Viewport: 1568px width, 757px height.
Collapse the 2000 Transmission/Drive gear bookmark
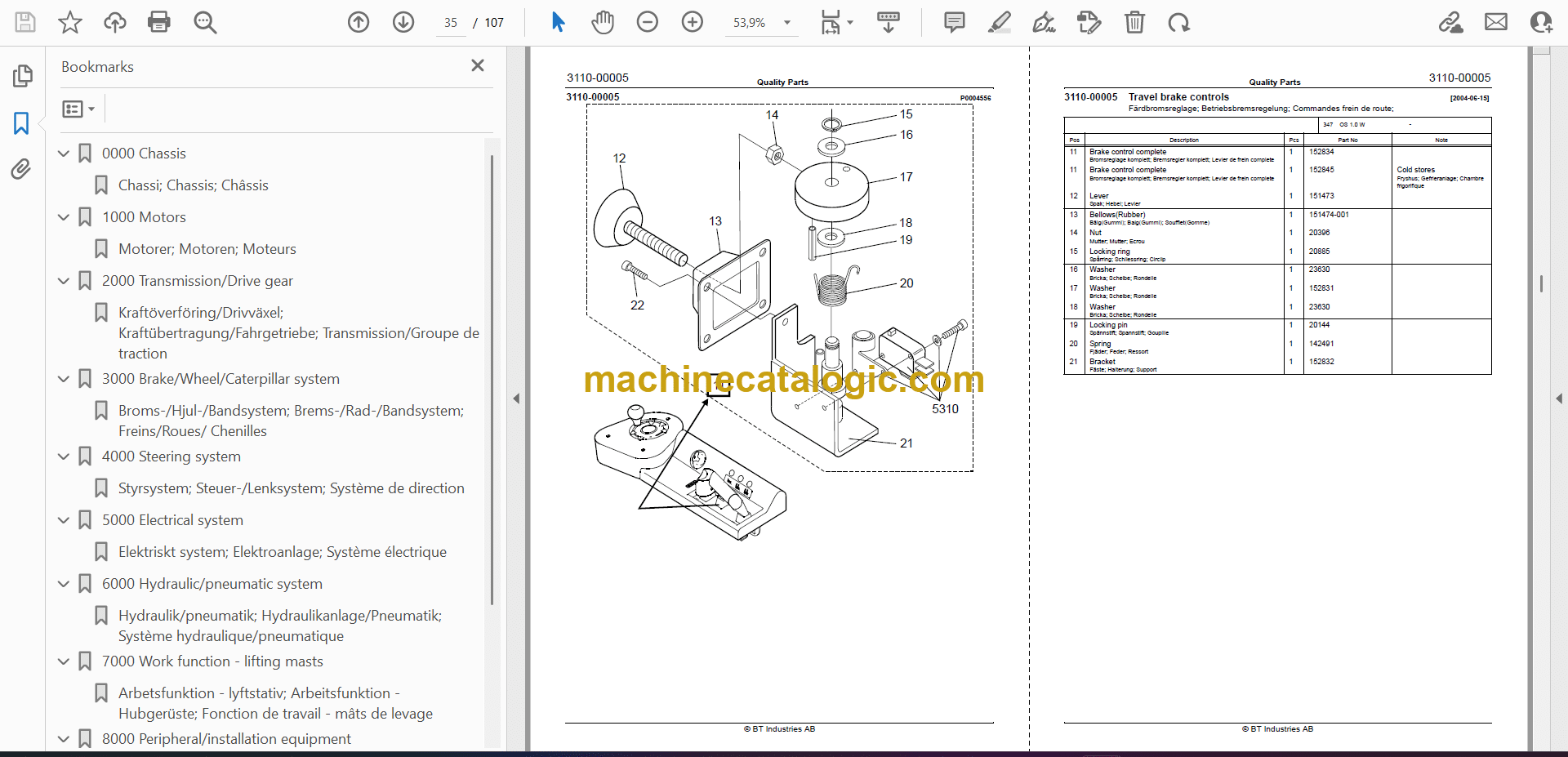[64, 281]
